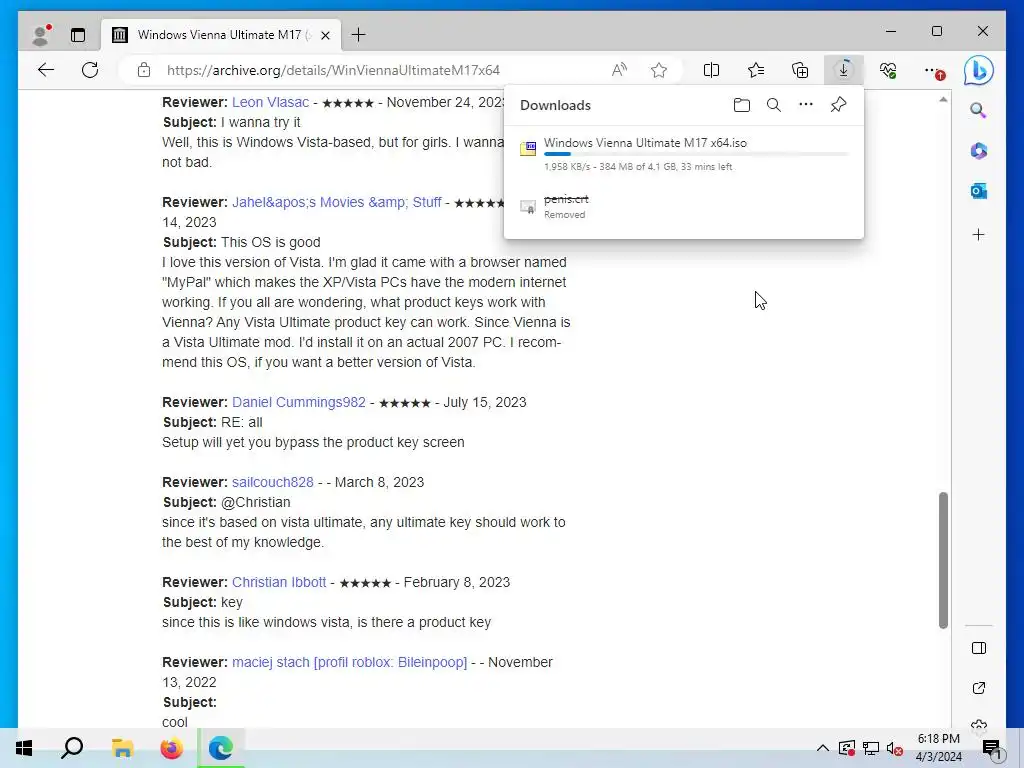The height and width of the screenshot is (768, 1024).
Task: Open reviewer Christian Ibbott link
Action: point(279,582)
